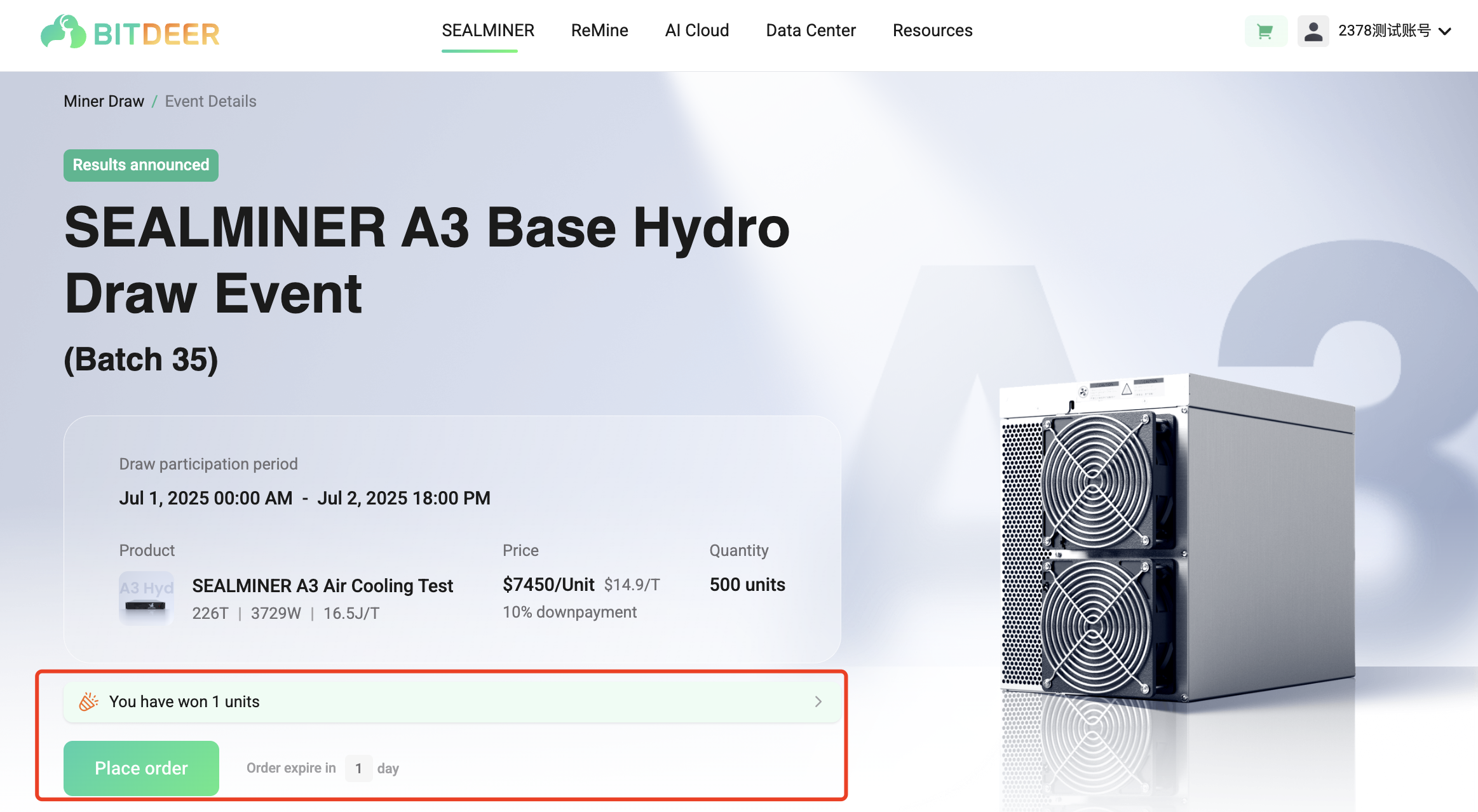Click the Place order button
1478x812 pixels.
[x=141, y=768]
